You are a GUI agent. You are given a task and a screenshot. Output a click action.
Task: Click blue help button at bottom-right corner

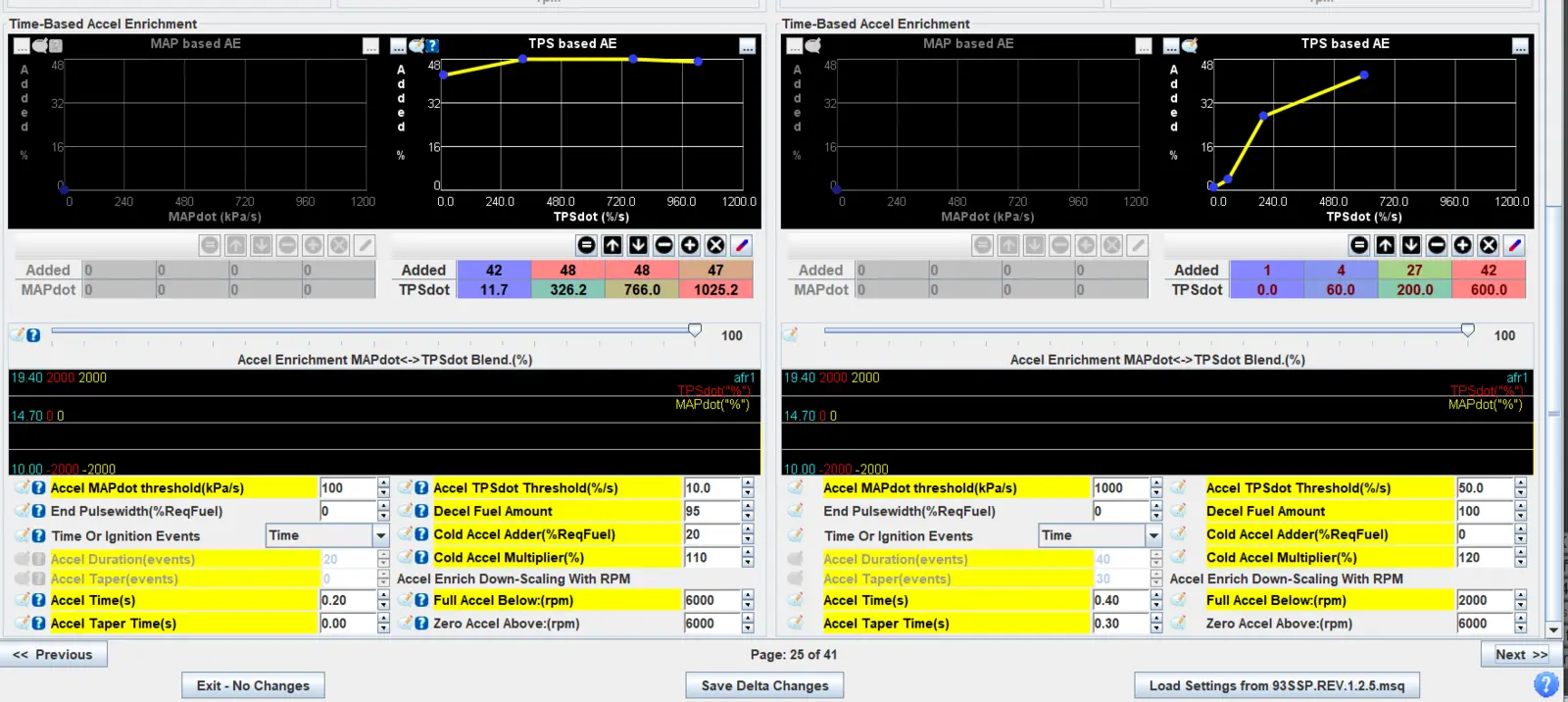[x=1545, y=684]
